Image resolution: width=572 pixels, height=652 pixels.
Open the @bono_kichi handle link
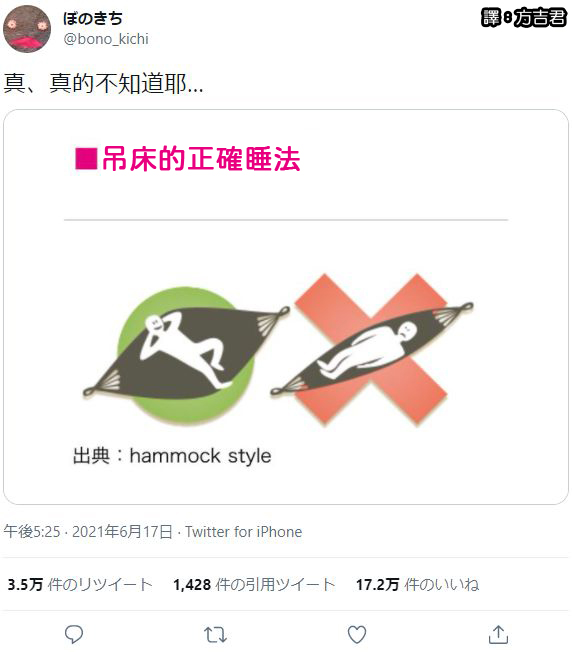(106, 39)
